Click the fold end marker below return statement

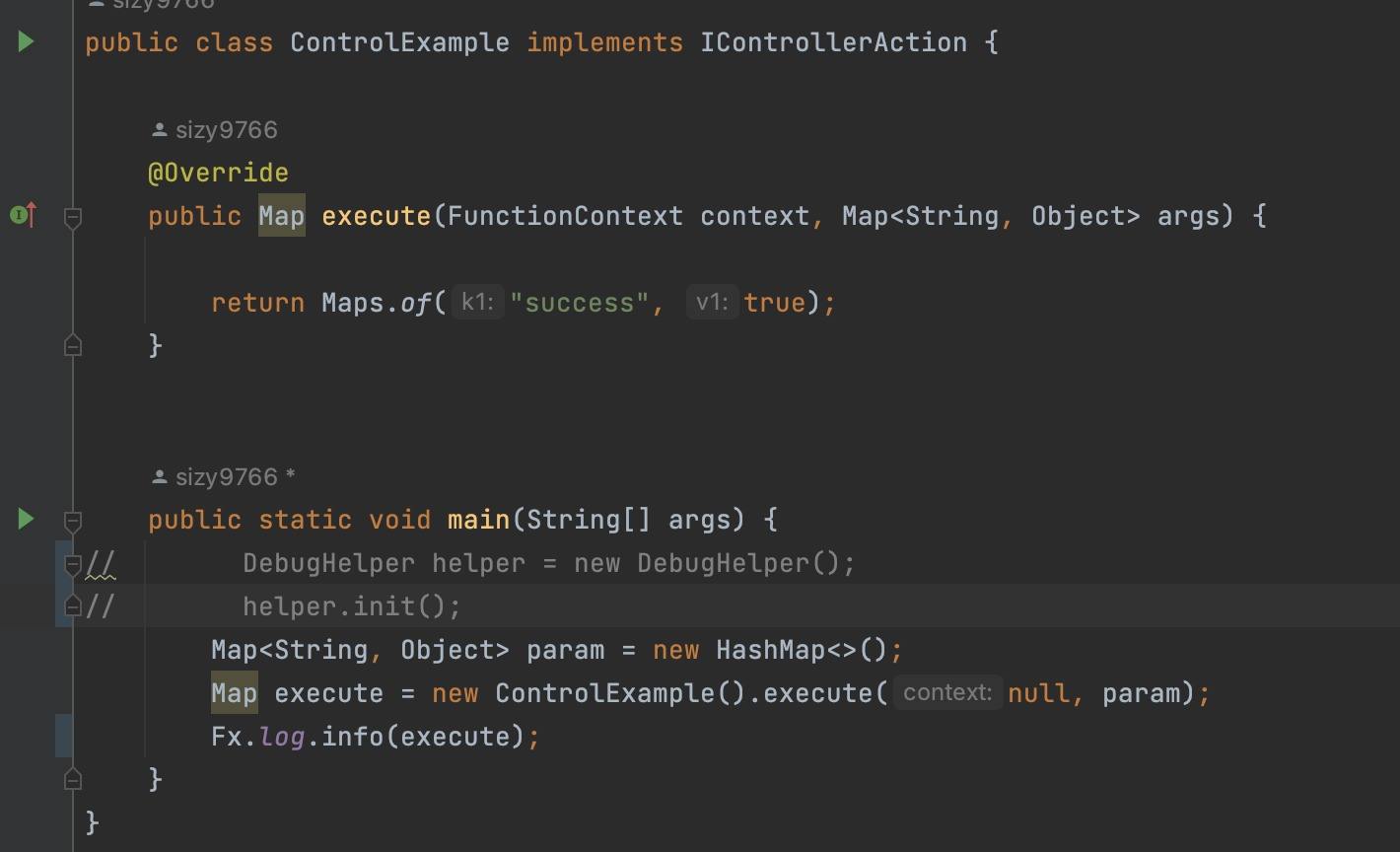(72, 345)
